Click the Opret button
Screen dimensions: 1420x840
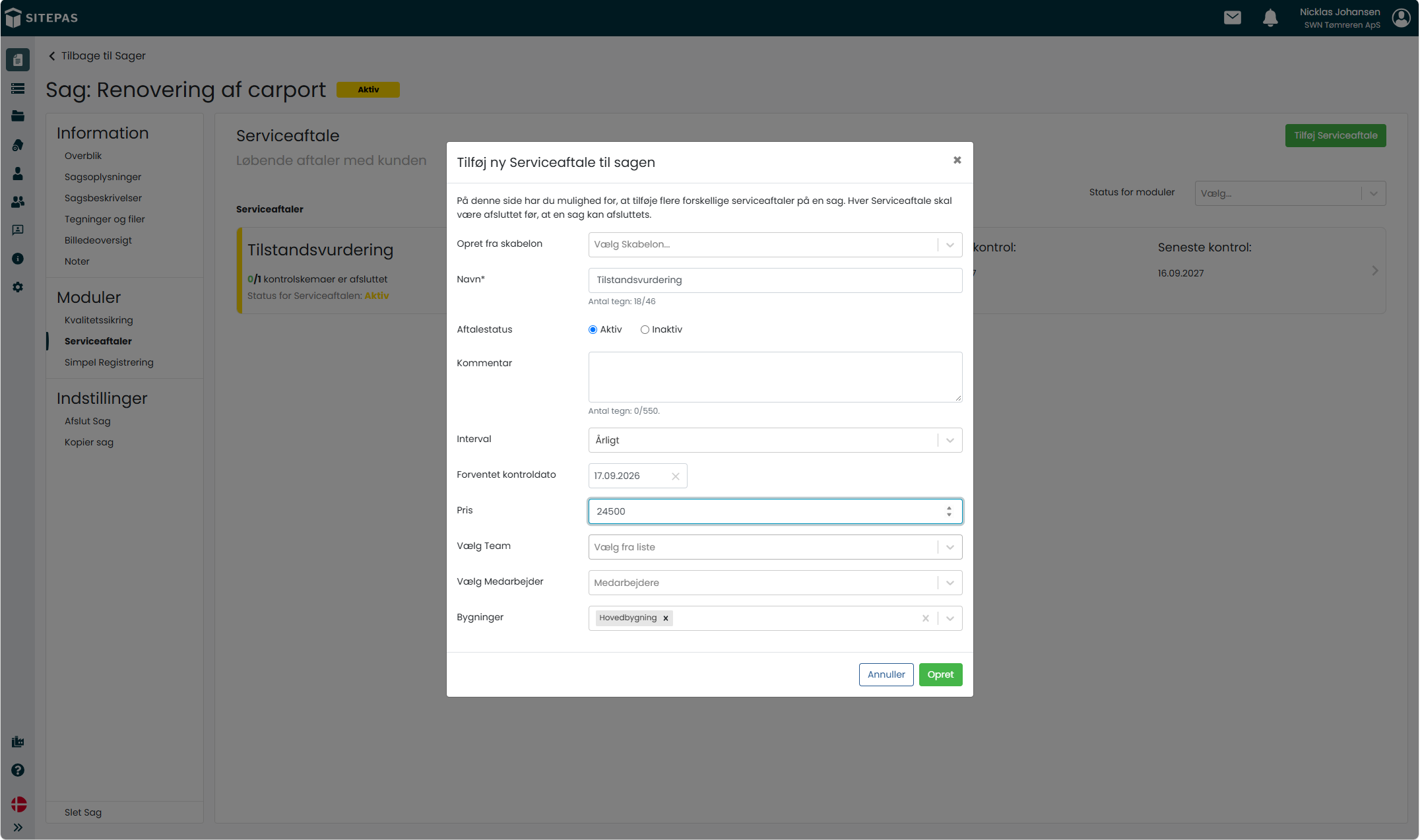tap(940, 674)
